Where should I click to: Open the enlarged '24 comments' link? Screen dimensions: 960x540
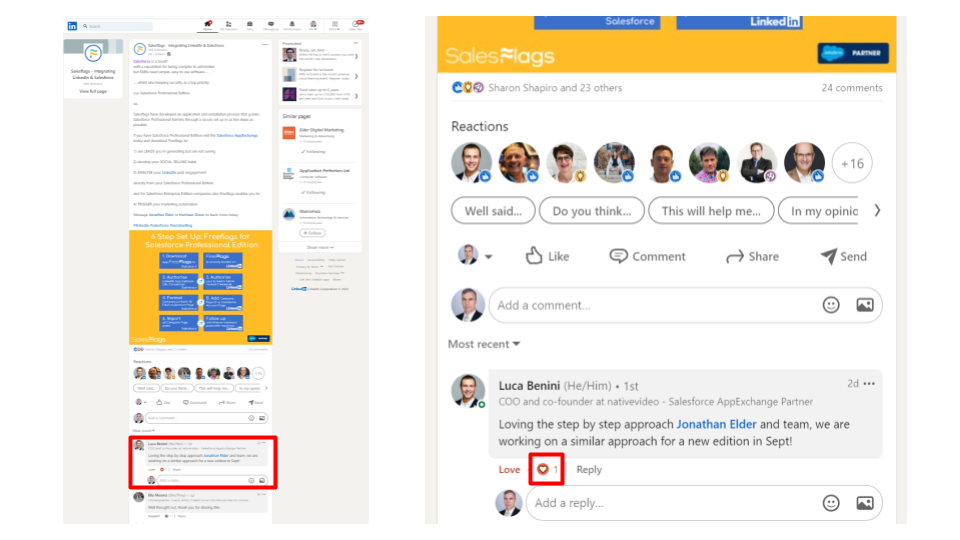click(x=852, y=88)
